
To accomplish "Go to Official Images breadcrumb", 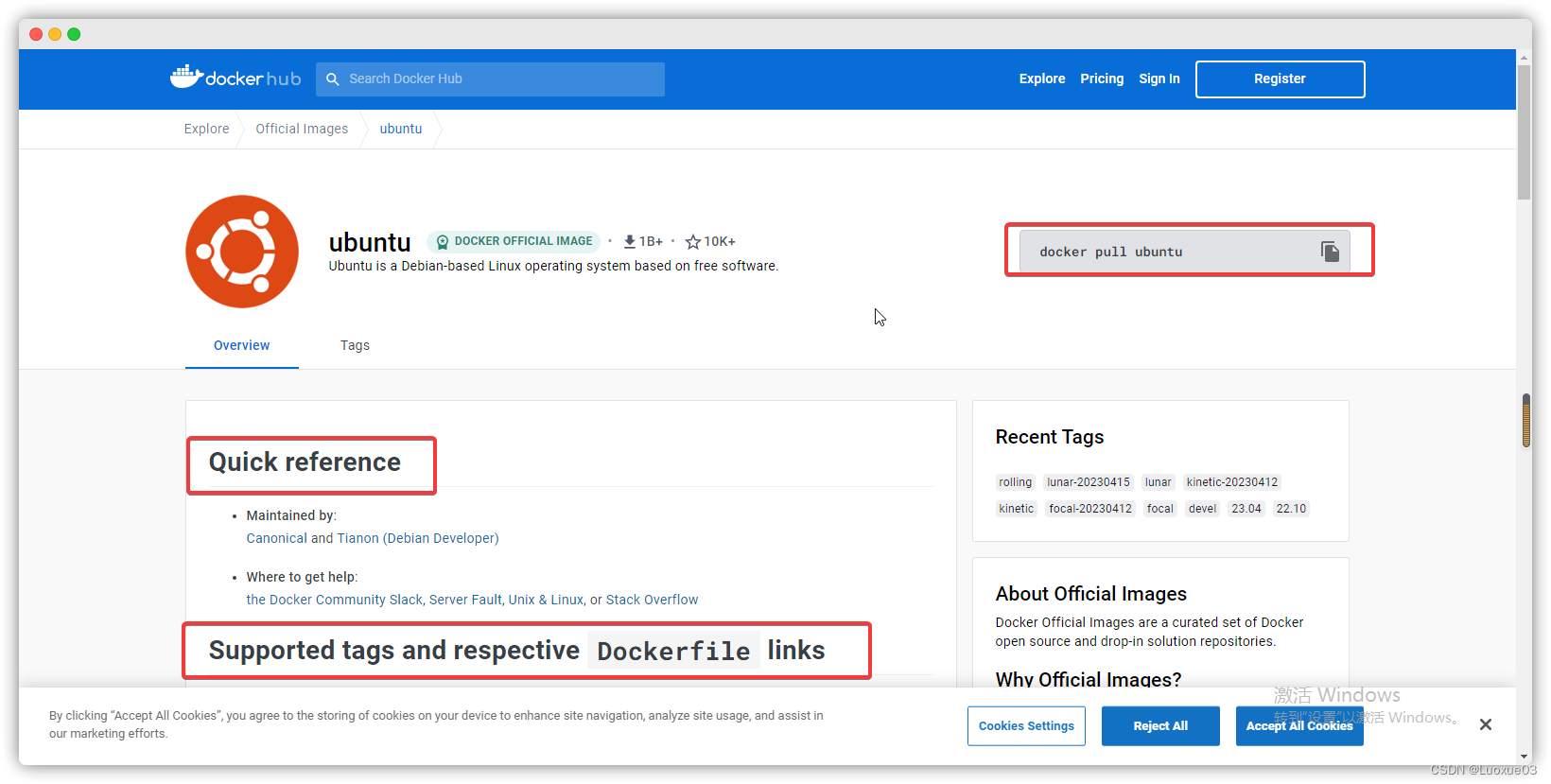I will (302, 129).
